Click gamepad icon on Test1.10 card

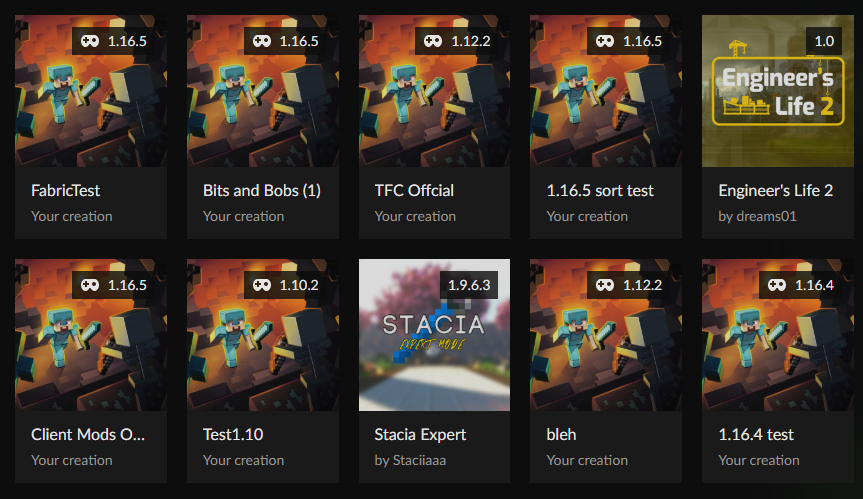(x=261, y=285)
